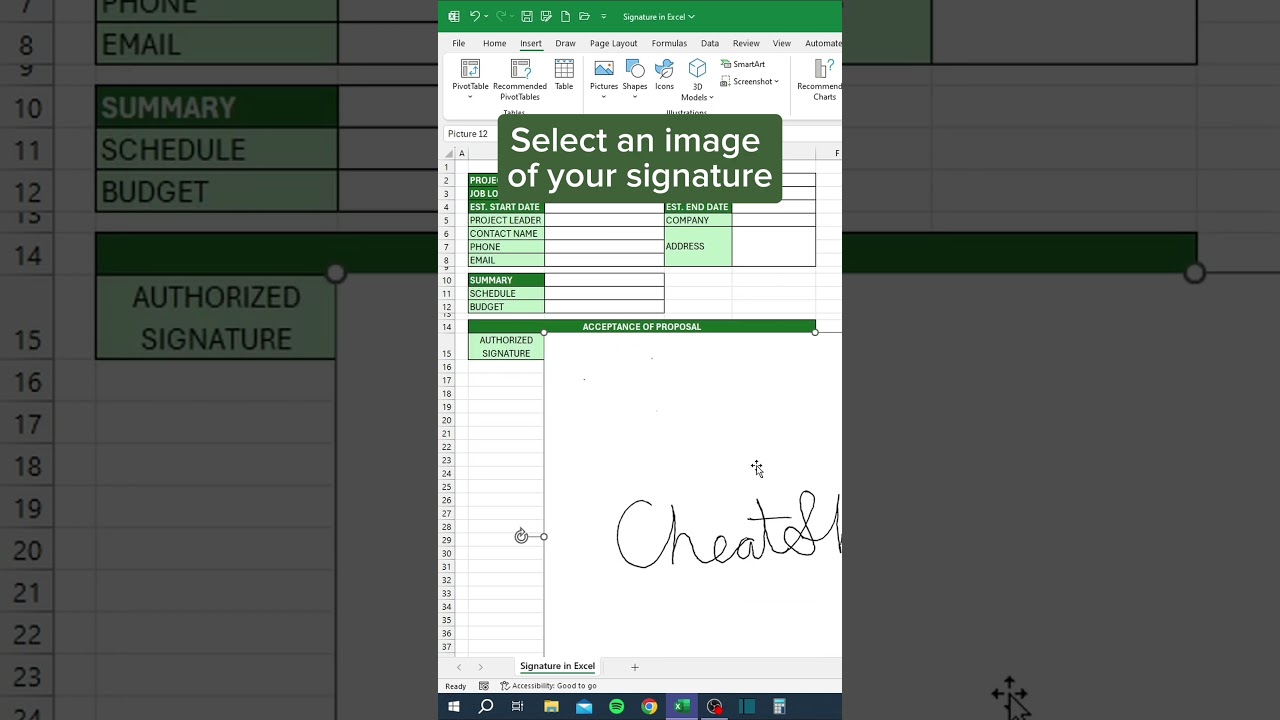The image size is (1280, 720).
Task: Go to the next sheet with the tab arrow
Action: click(x=480, y=667)
